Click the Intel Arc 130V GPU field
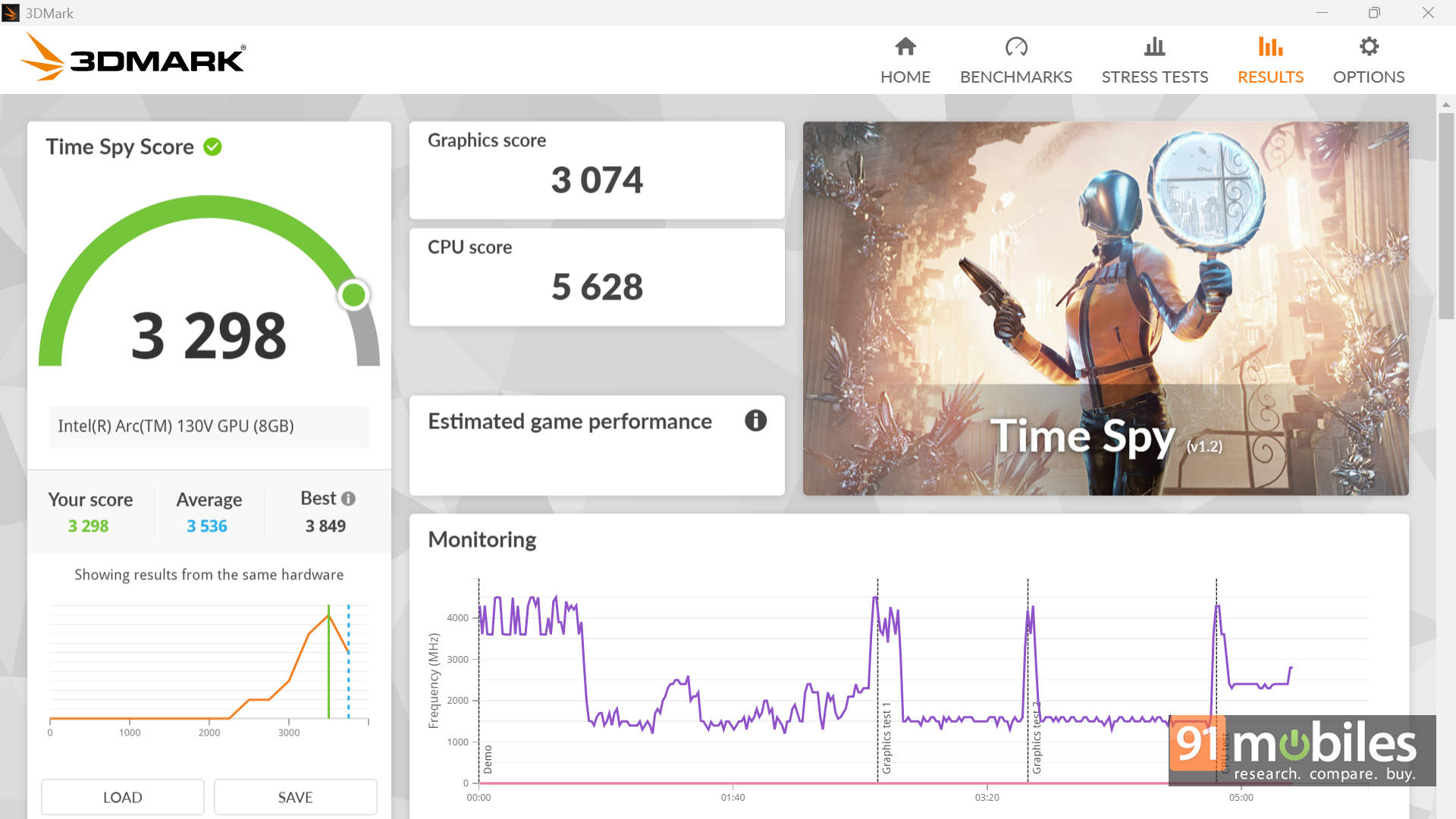This screenshot has height=819, width=1456. [x=209, y=426]
